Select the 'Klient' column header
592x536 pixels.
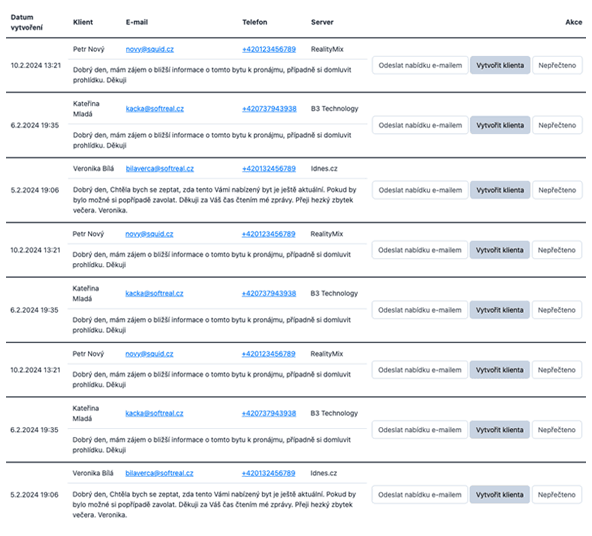[83, 22]
